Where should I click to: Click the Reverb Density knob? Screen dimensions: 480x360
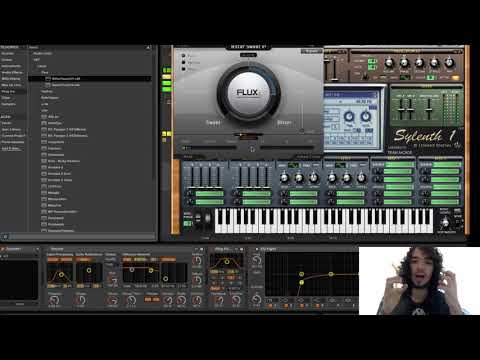coord(168,300)
